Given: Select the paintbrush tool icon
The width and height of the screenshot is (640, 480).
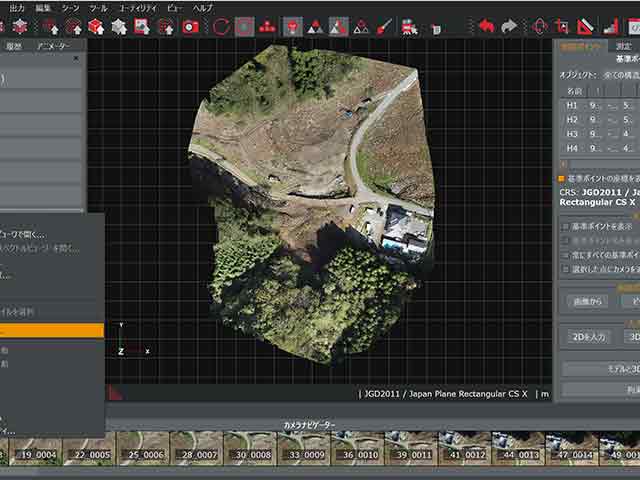Looking at the screenshot, I should (384, 27).
